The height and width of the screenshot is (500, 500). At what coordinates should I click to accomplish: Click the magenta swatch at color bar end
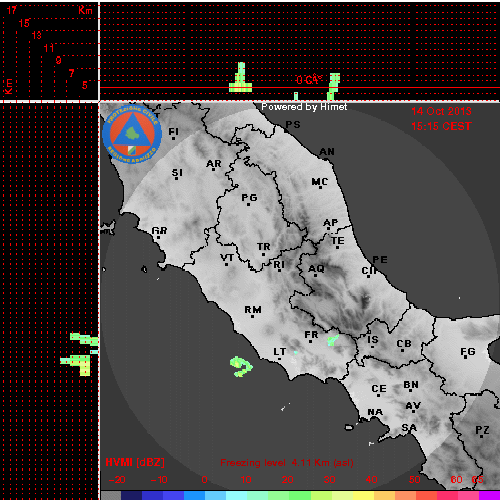[x=489, y=495]
